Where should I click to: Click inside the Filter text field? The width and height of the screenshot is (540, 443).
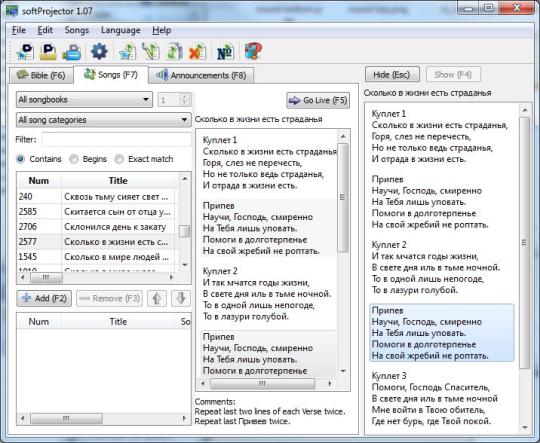pyautogui.click(x=116, y=140)
